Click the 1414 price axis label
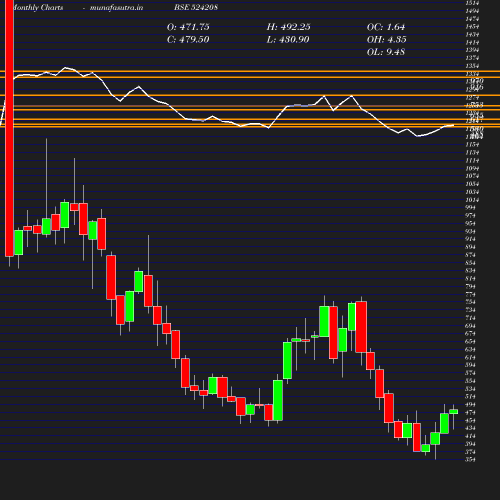Image resolution: width=500 pixels, height=500 pixels. coord(472,42)
